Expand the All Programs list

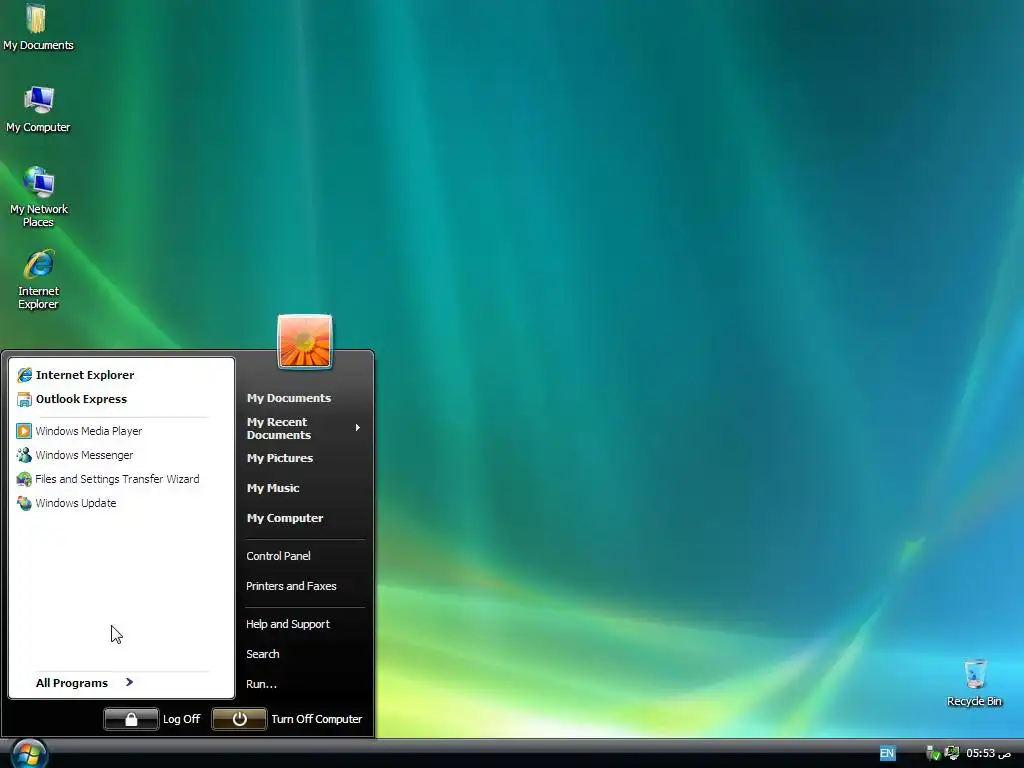[x=85, y=683]
